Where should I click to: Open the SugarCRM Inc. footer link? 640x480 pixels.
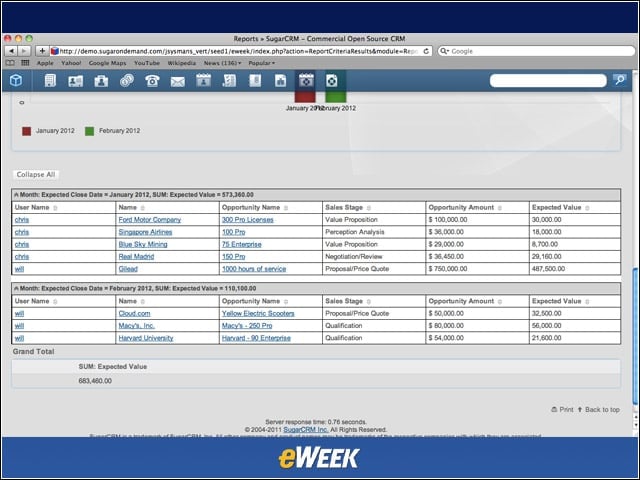306,430
